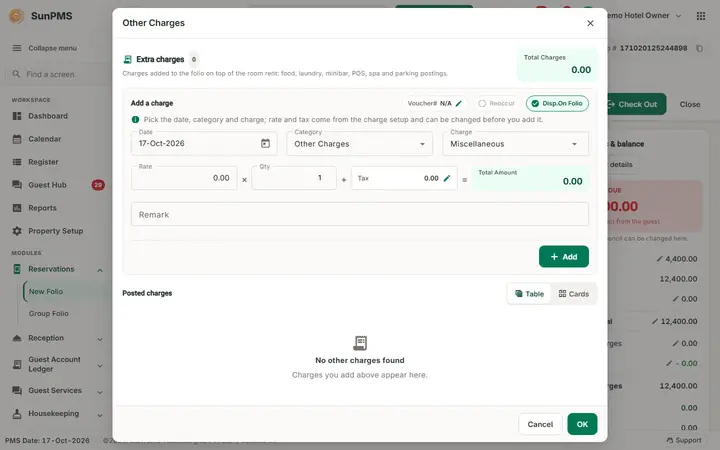Click the empty-state receipt icon
This screenshot has height=450, width=720.
360,343
